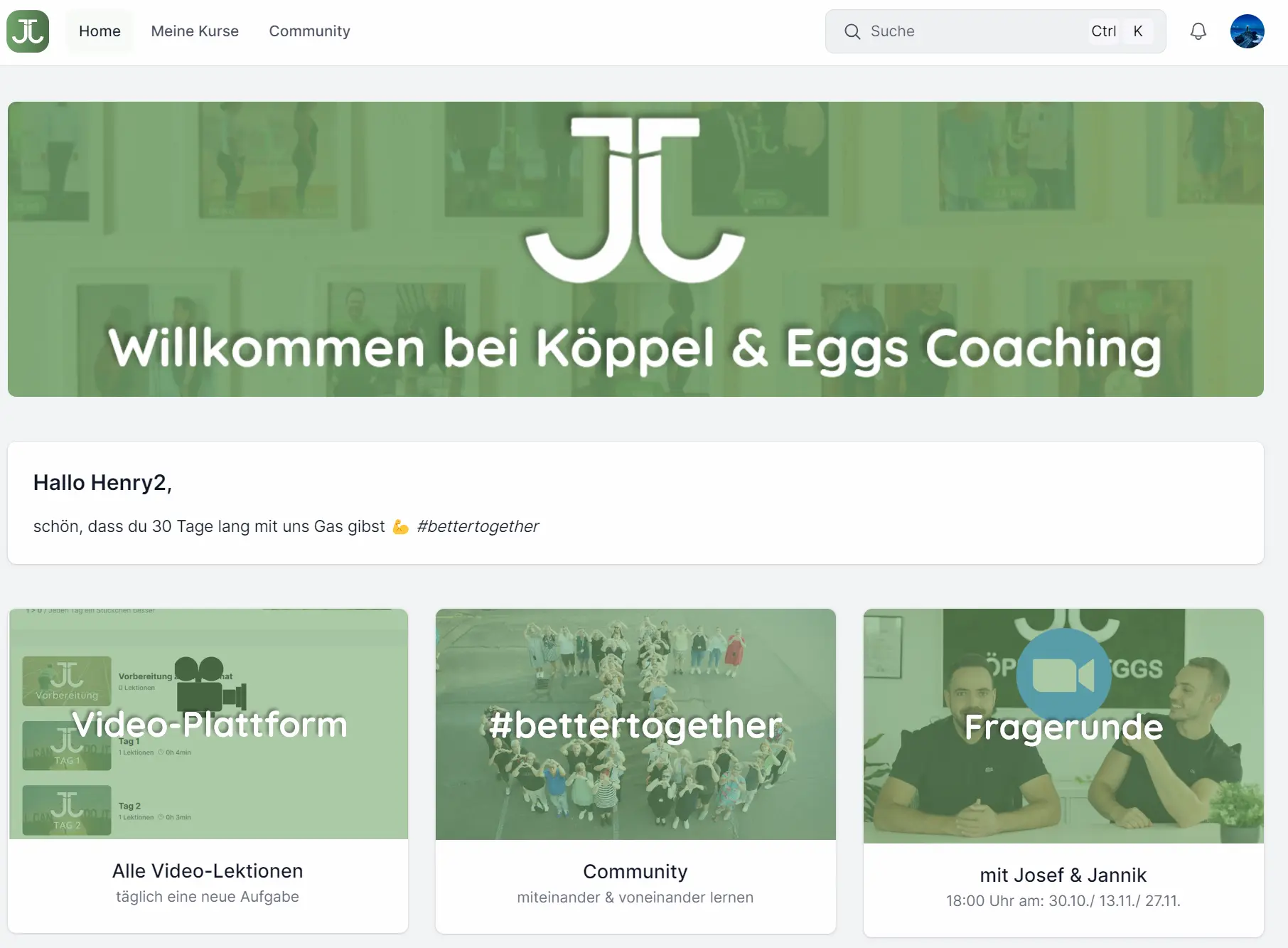
Task: Click the Ctrl shortcut badge
Action: pos(1104,31)
